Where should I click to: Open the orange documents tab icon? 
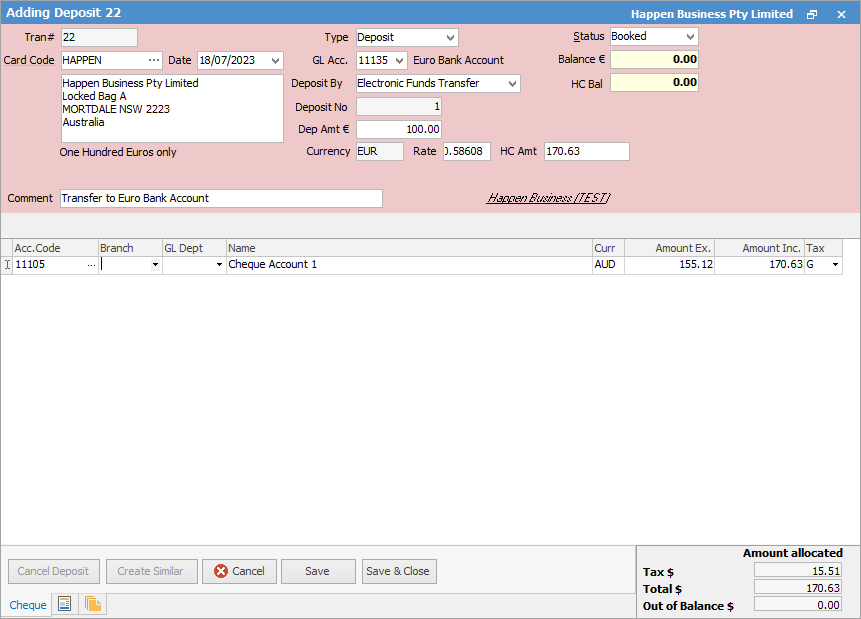pos(93,604)
